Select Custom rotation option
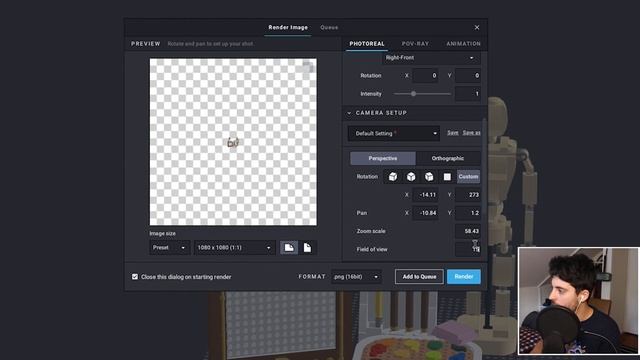 pyautogui.click(x=468, y=177)
